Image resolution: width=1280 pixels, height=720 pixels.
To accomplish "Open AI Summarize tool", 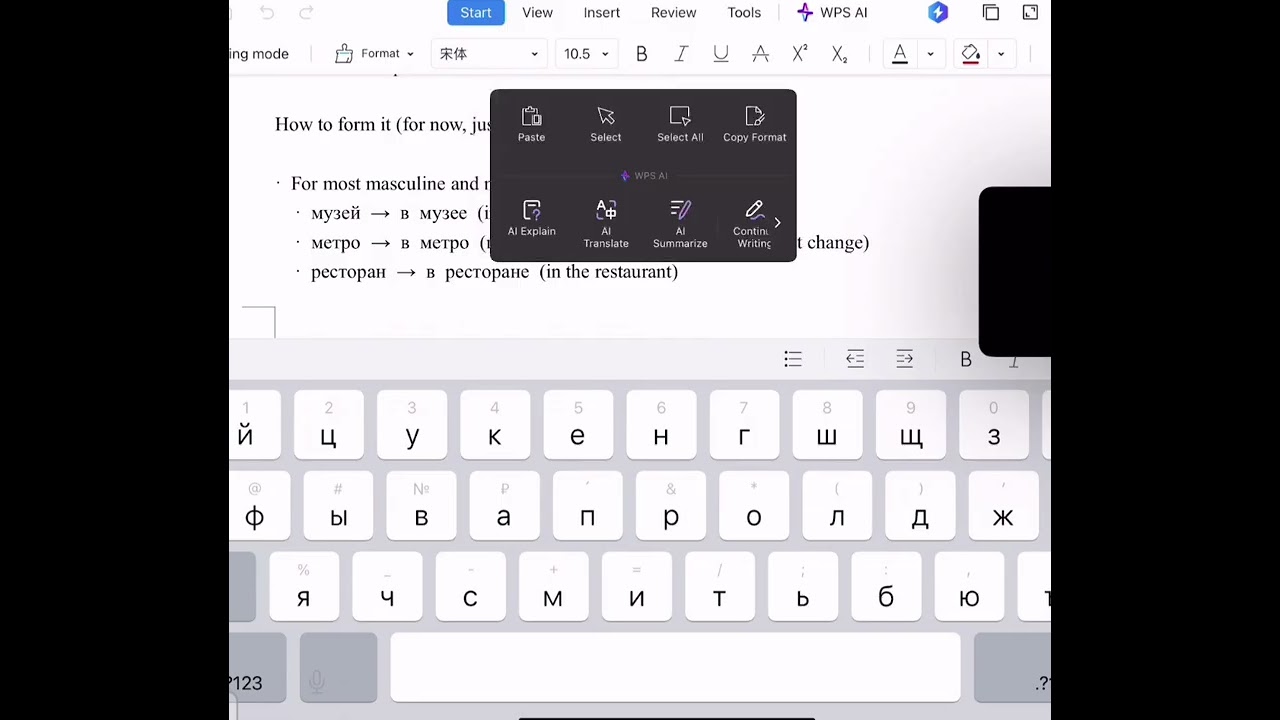I will (680, 223).
